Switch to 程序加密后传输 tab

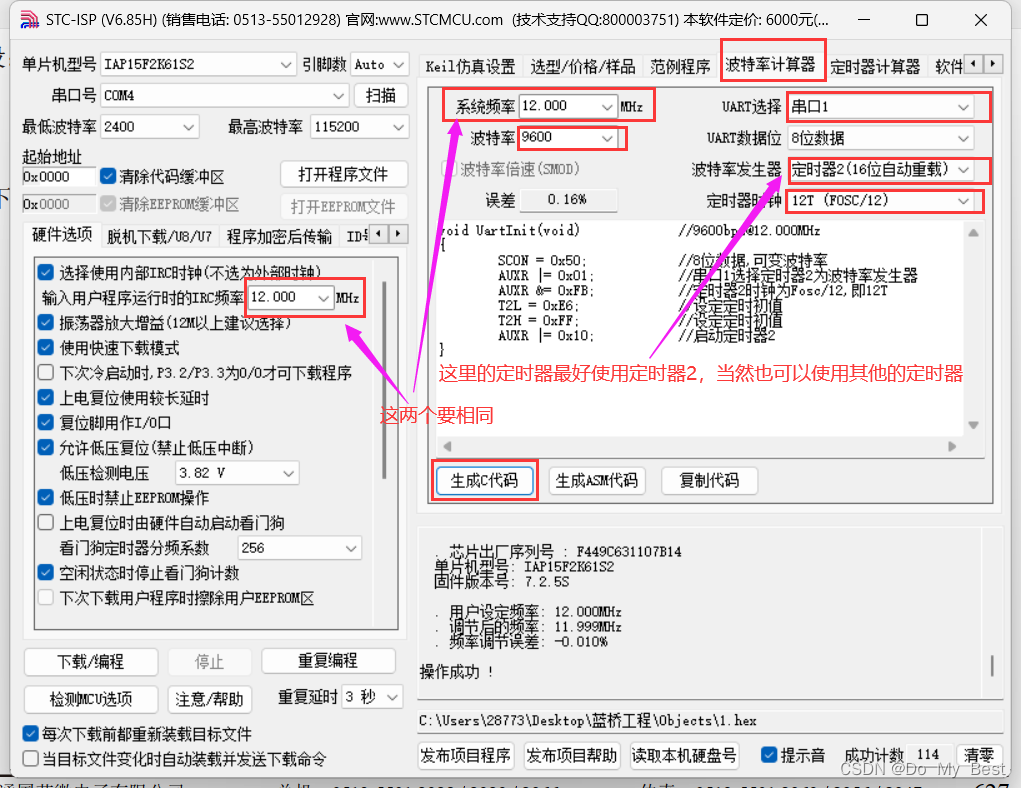[x=279, y=236]
